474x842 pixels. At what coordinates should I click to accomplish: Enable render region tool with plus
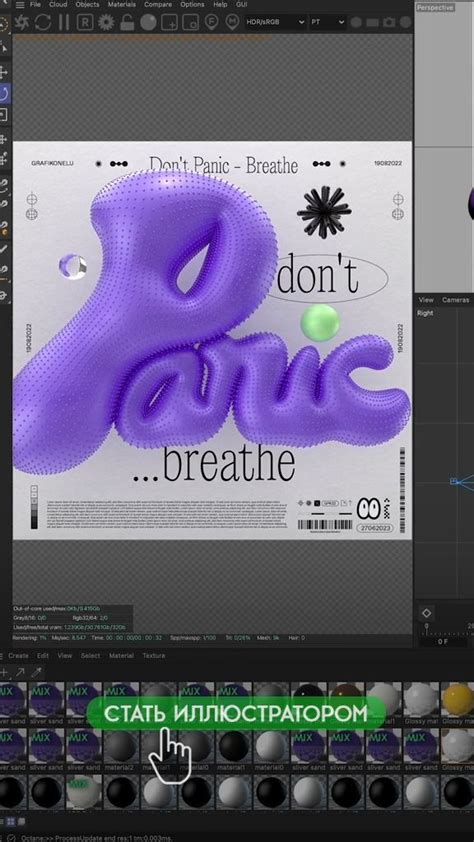pos(170,23)
